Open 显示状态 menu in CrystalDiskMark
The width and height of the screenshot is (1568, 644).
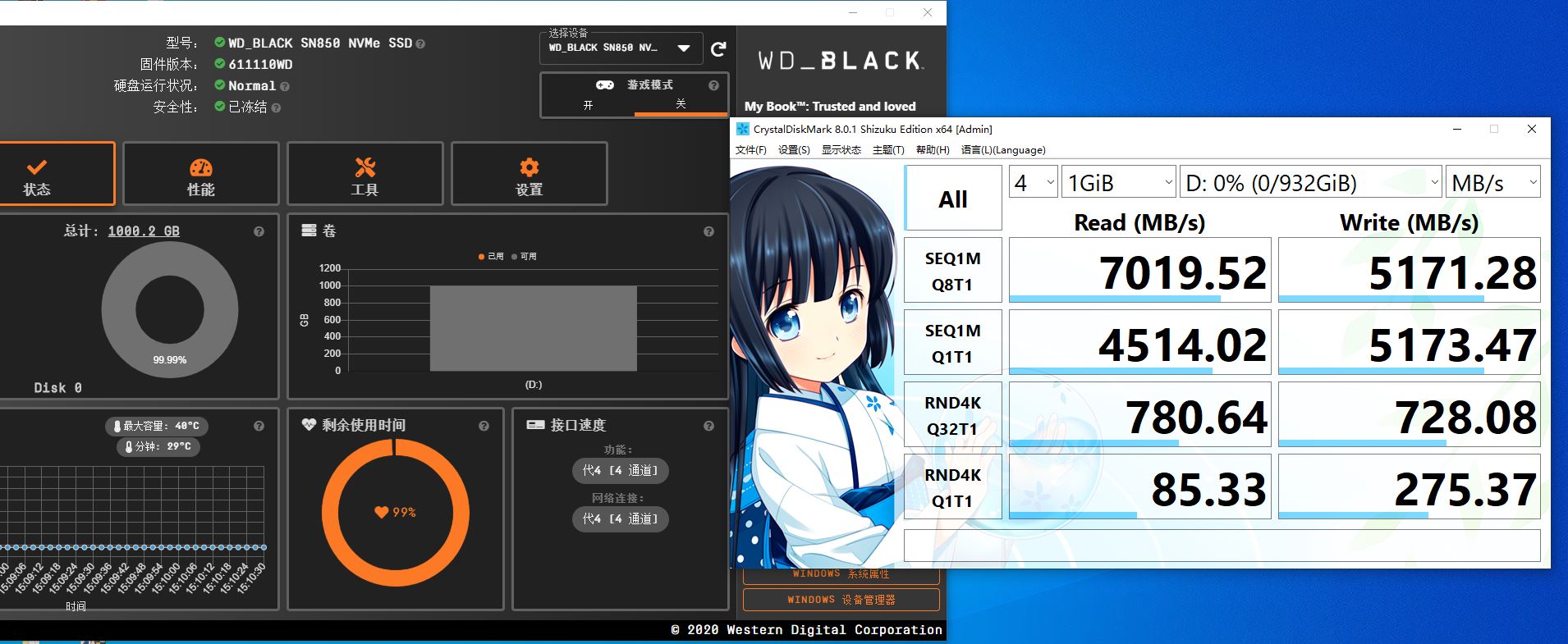841,150
